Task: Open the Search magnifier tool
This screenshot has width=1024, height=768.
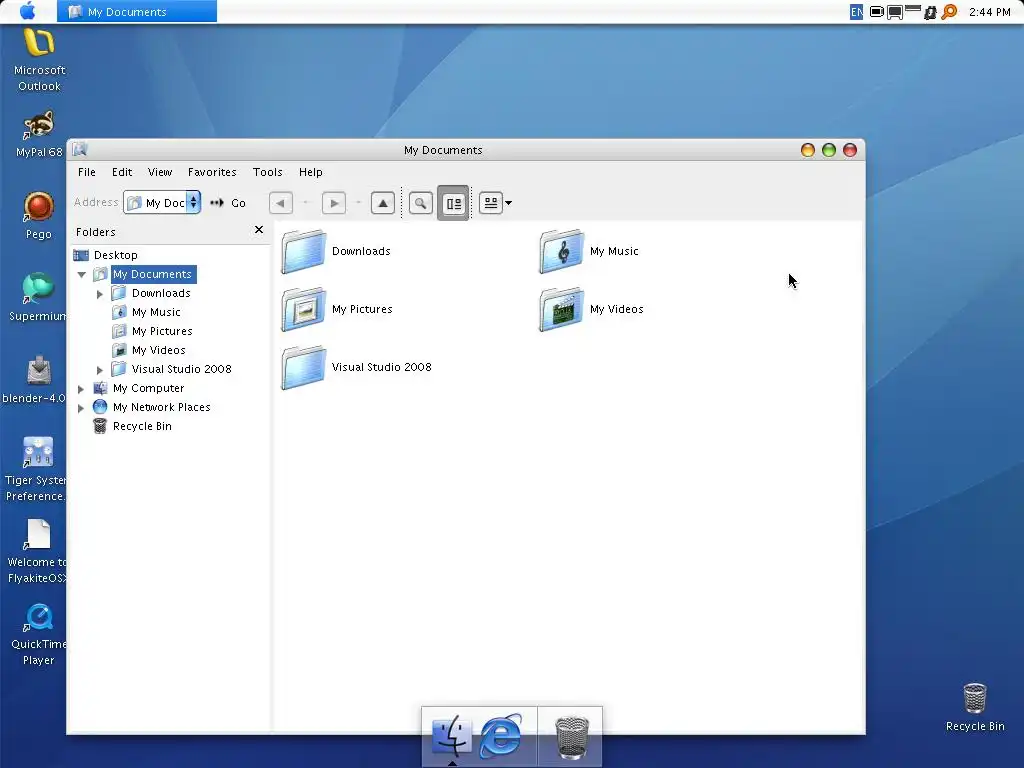Action: (421, 203)
